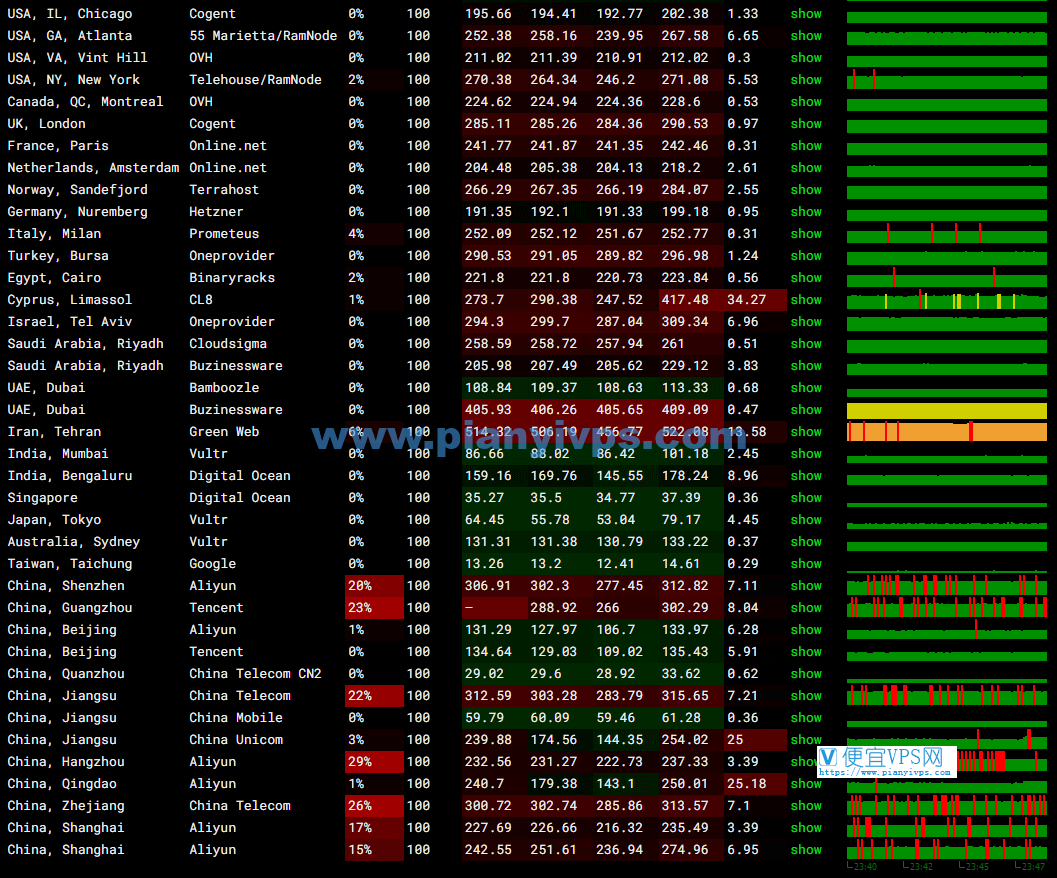The height and width of the screenshot is (878, 1057).
Task: Show details for Jiangsu China Telecom row
Action: tap(806, 697)
